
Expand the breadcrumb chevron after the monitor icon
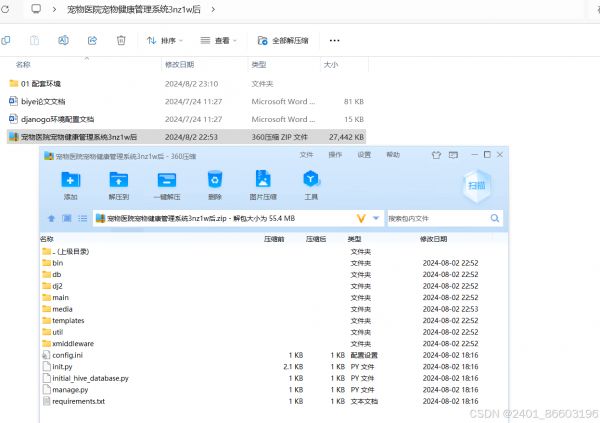coord(54,9)
